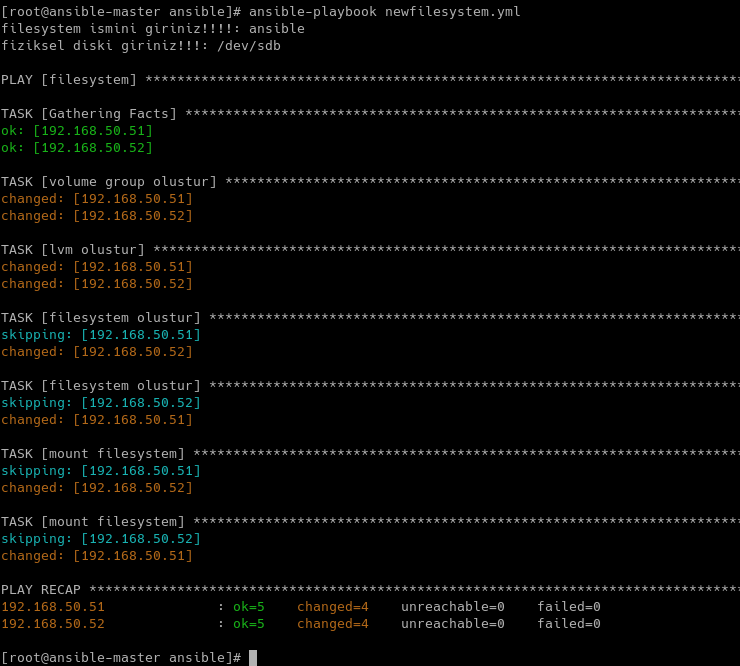
Task: Click the cursor block at the final prompt
Action: coord(253,657)
